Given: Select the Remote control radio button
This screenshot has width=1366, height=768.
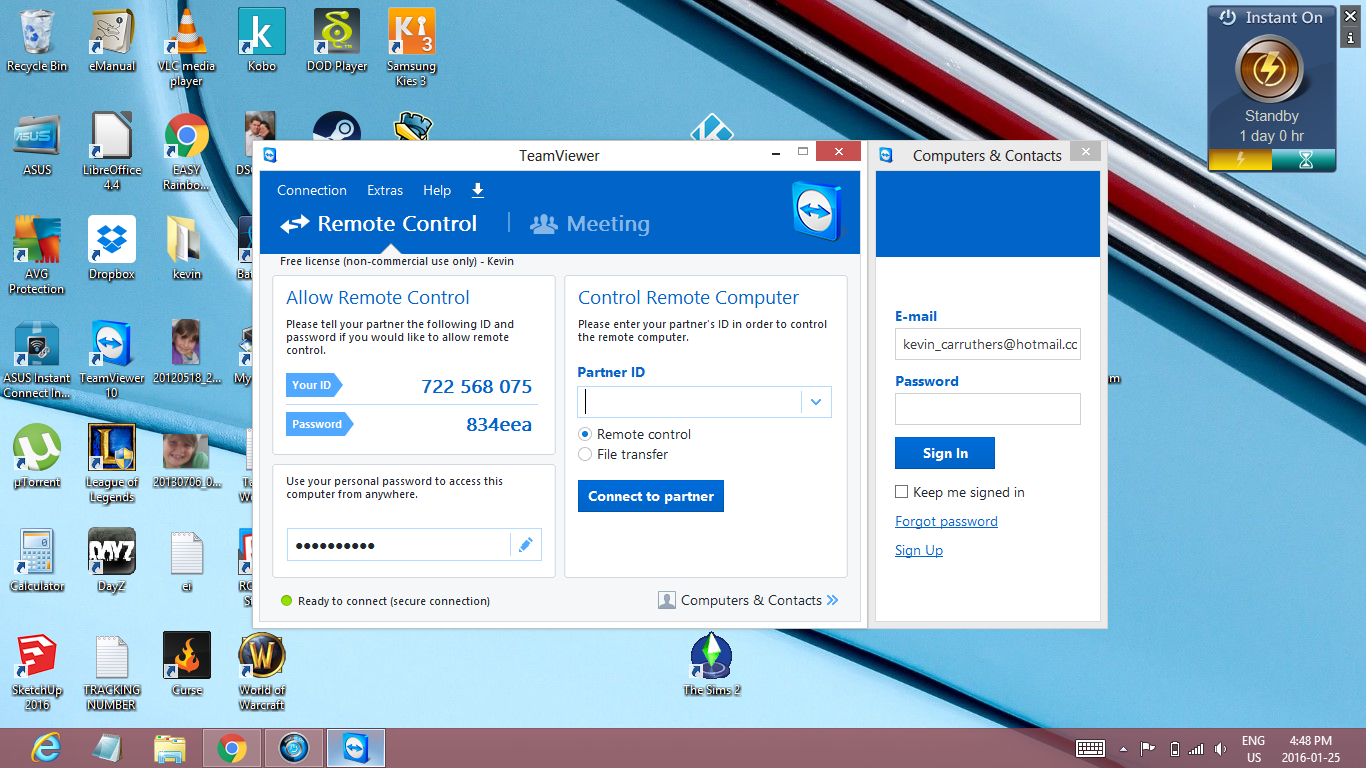Looking at the screenshot, I should pyautogui.click(x=585, y=434).
